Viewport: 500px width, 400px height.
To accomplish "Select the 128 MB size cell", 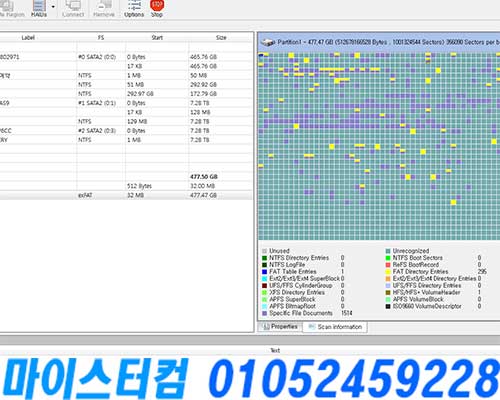I will (200, 112).
